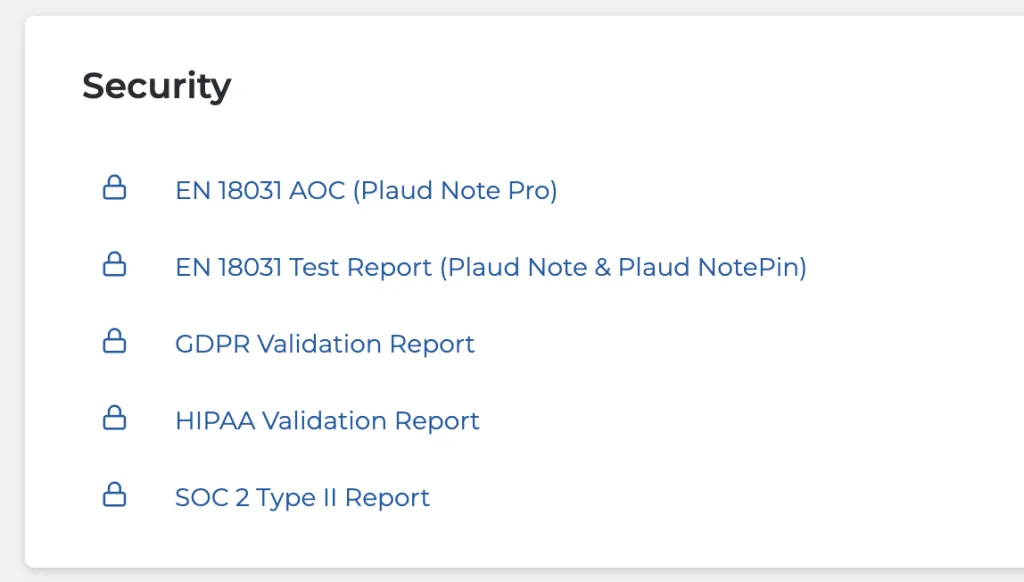The width and height of the screenshot is (1024, 582).
Task: Click the padlock beside HIPAA Validation Report
Action: click(115, 419)
